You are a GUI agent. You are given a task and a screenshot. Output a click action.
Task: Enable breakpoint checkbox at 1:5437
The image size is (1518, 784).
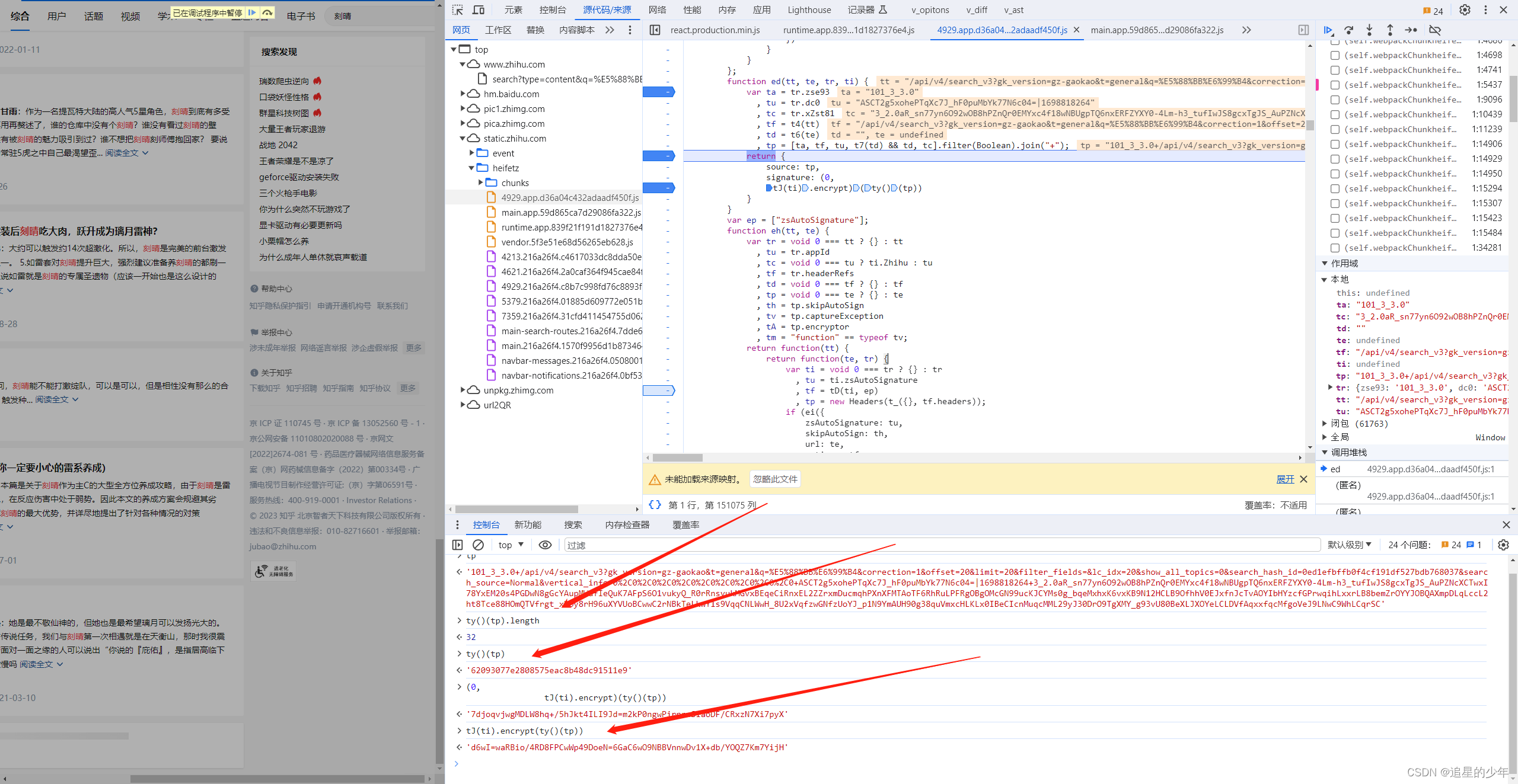coord(1335,85)
